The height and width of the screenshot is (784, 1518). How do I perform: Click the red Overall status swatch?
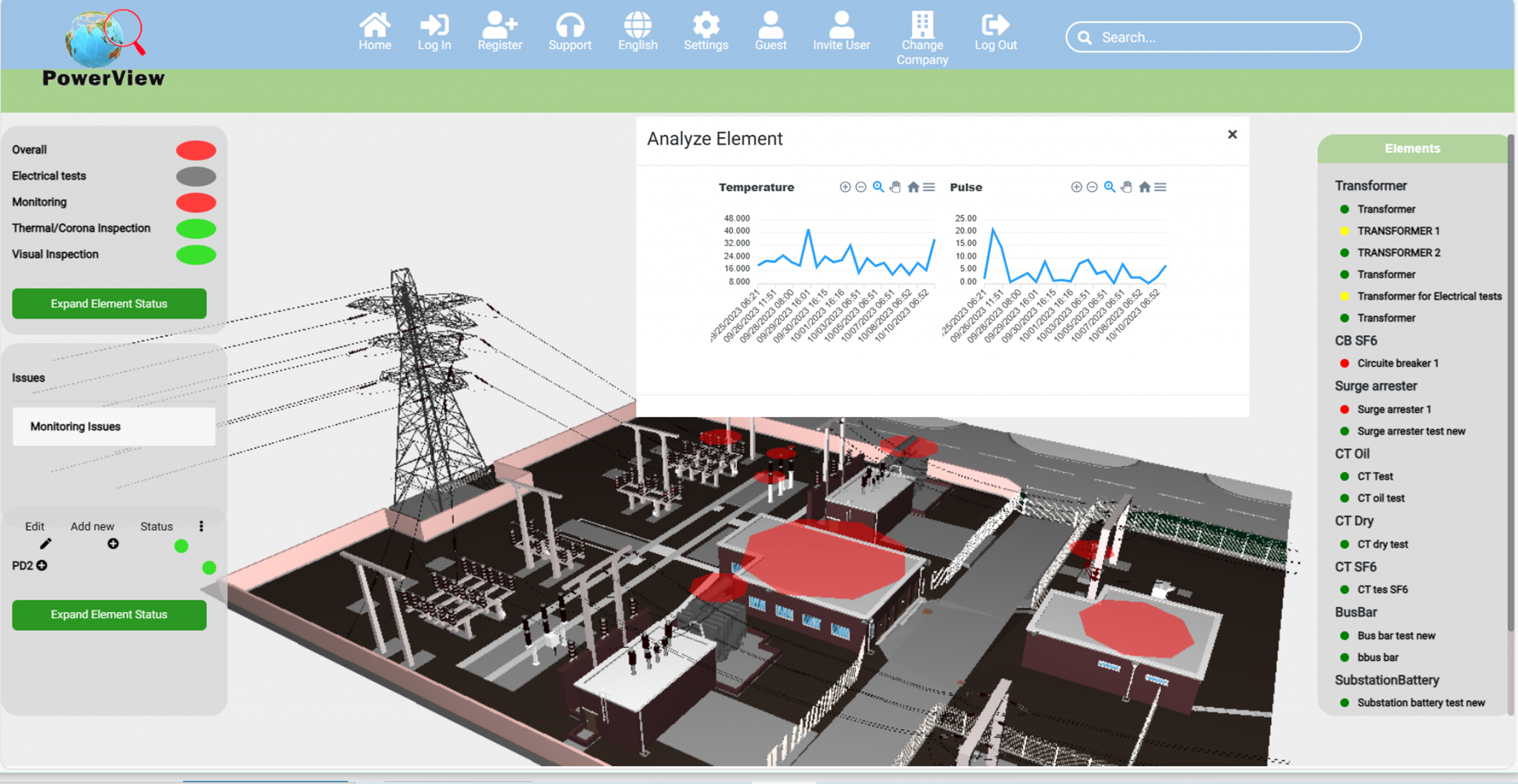pyautogui.click(x=196, y=150)
